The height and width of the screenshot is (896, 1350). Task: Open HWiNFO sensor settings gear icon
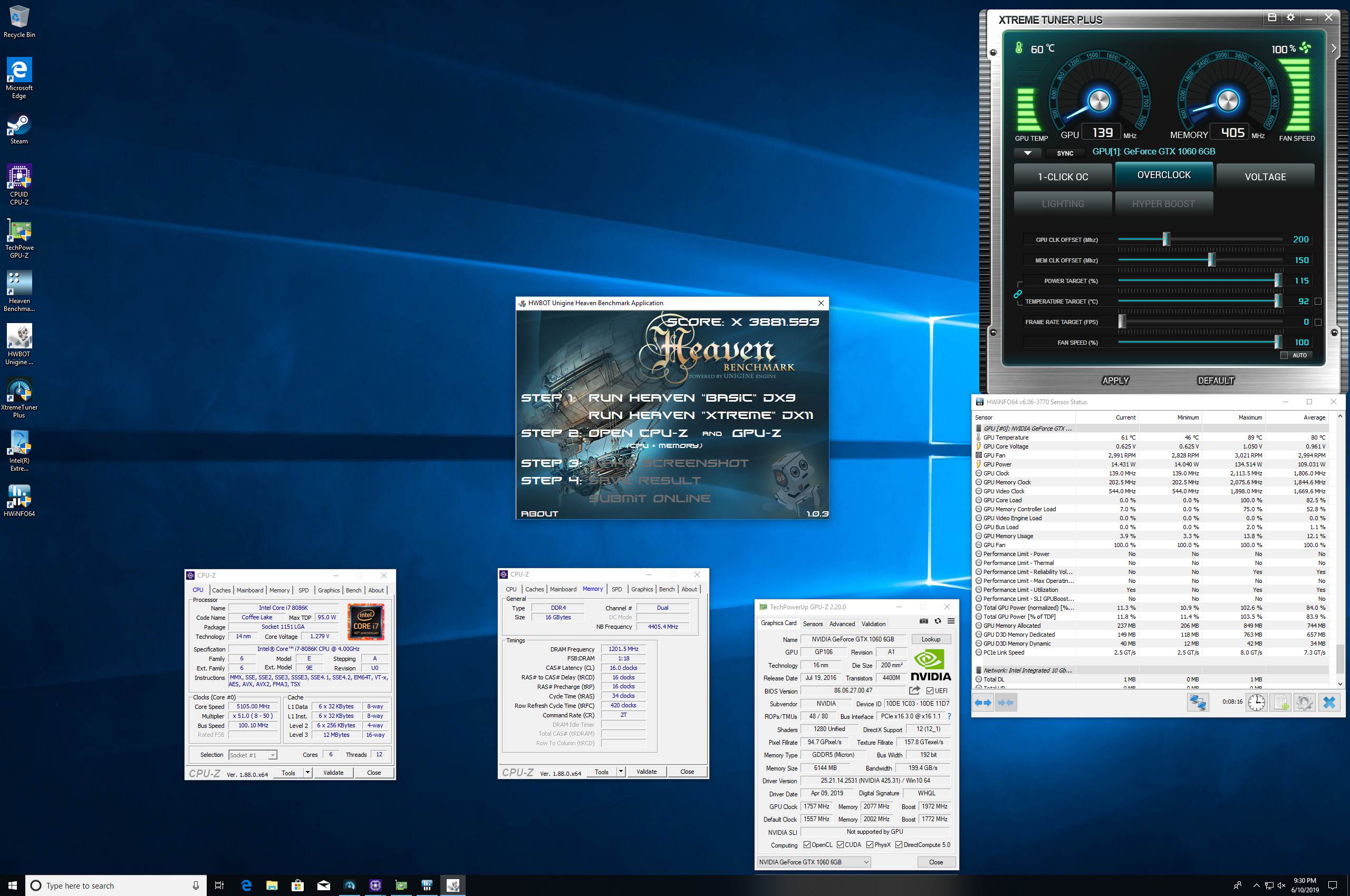(x=1304, y=703)
